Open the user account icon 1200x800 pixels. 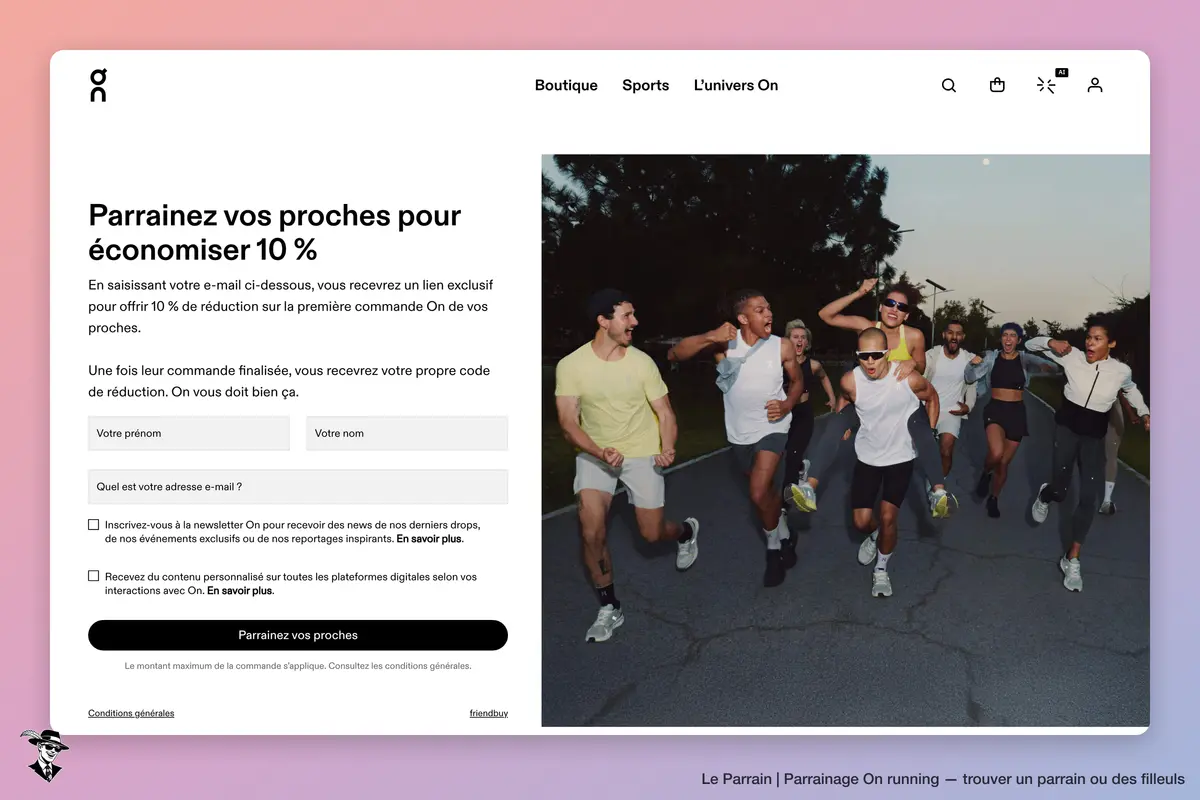point(1095,85)
